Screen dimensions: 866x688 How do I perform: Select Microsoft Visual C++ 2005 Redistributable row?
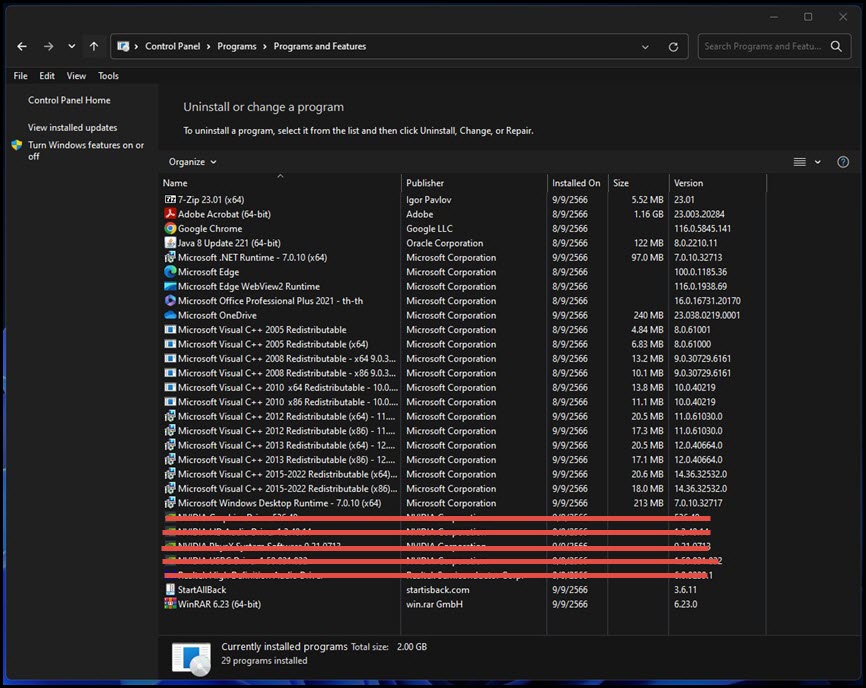click(463, 330)
